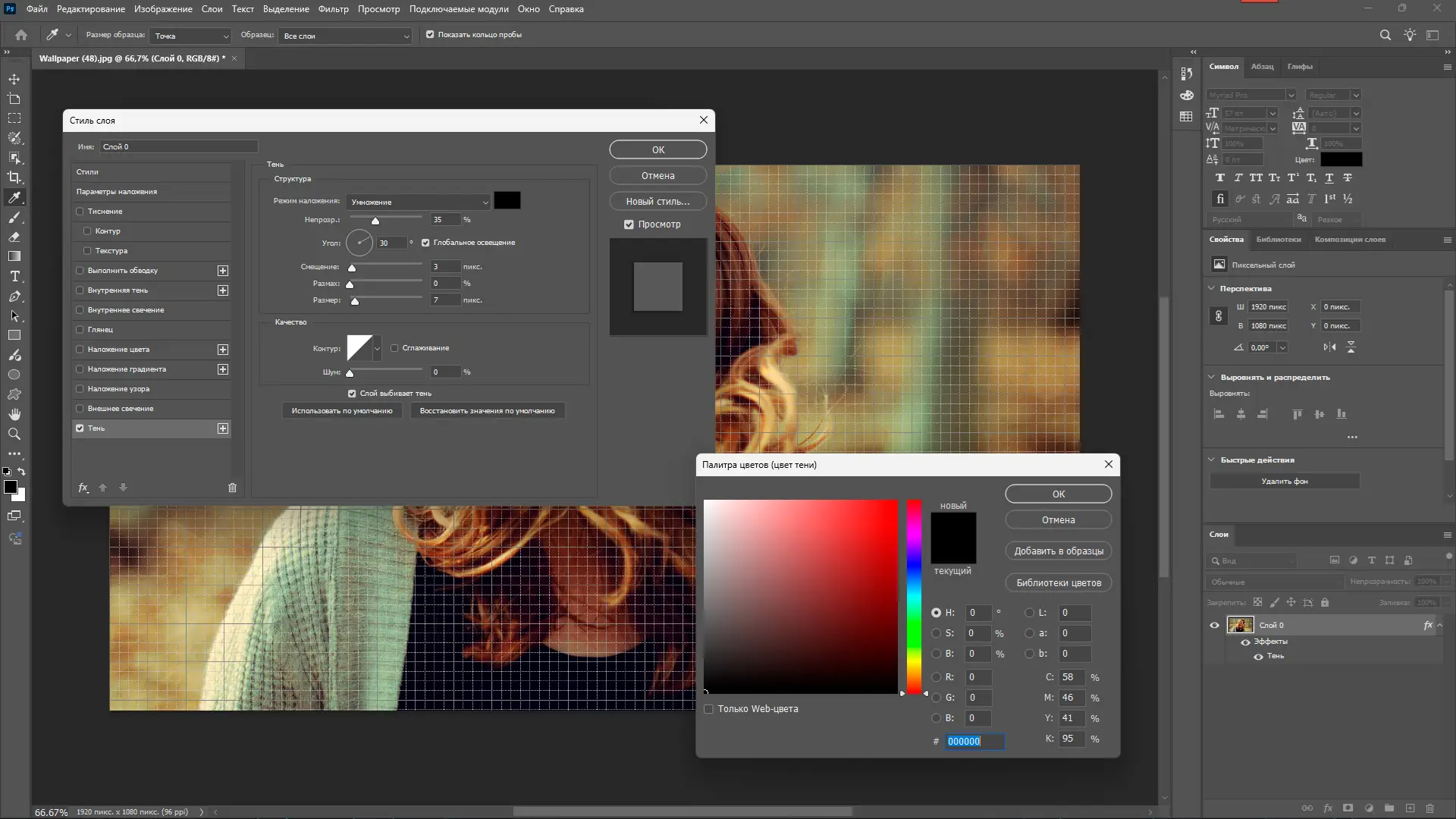Screen dimensions: 1456x819
Task: Collapse the Перспектива section
Action: point(1211,288)
